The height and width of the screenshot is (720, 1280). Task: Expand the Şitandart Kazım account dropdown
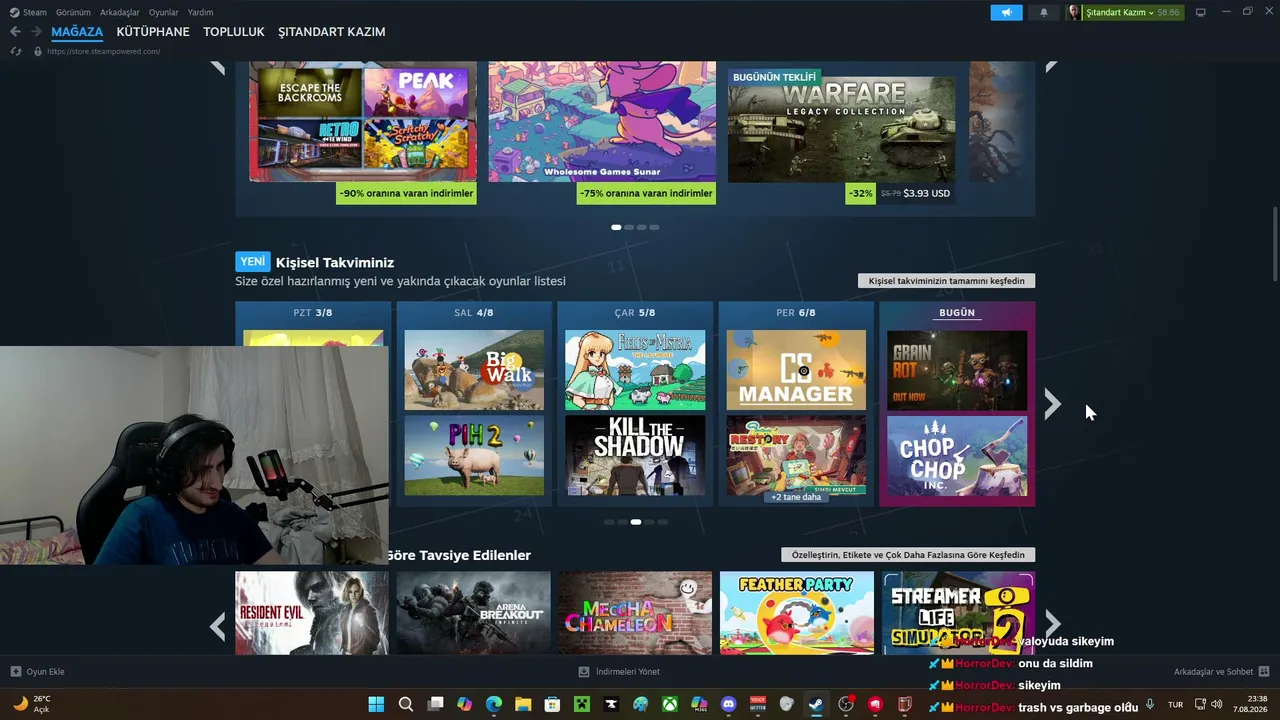pos(1133,12)
